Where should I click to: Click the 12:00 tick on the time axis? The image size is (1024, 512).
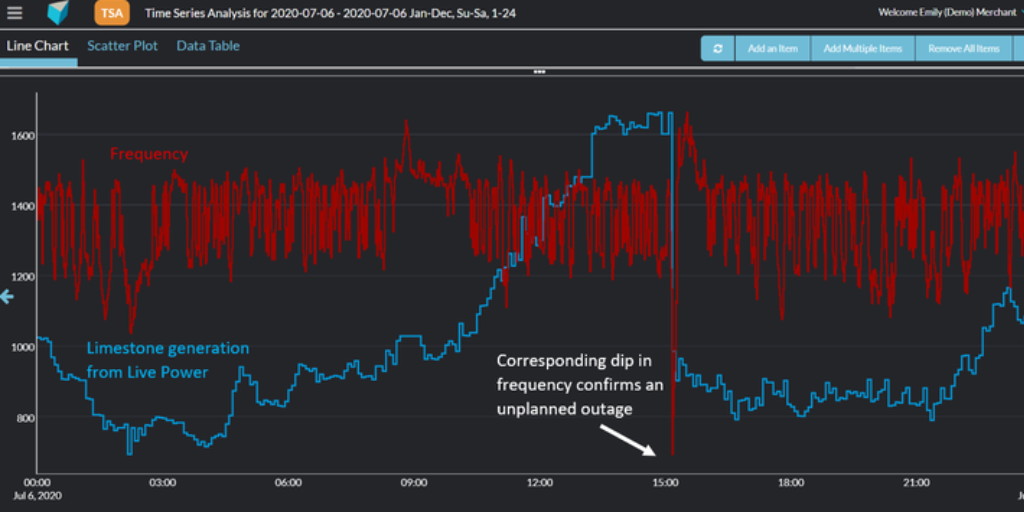click(x=540, y=482)
